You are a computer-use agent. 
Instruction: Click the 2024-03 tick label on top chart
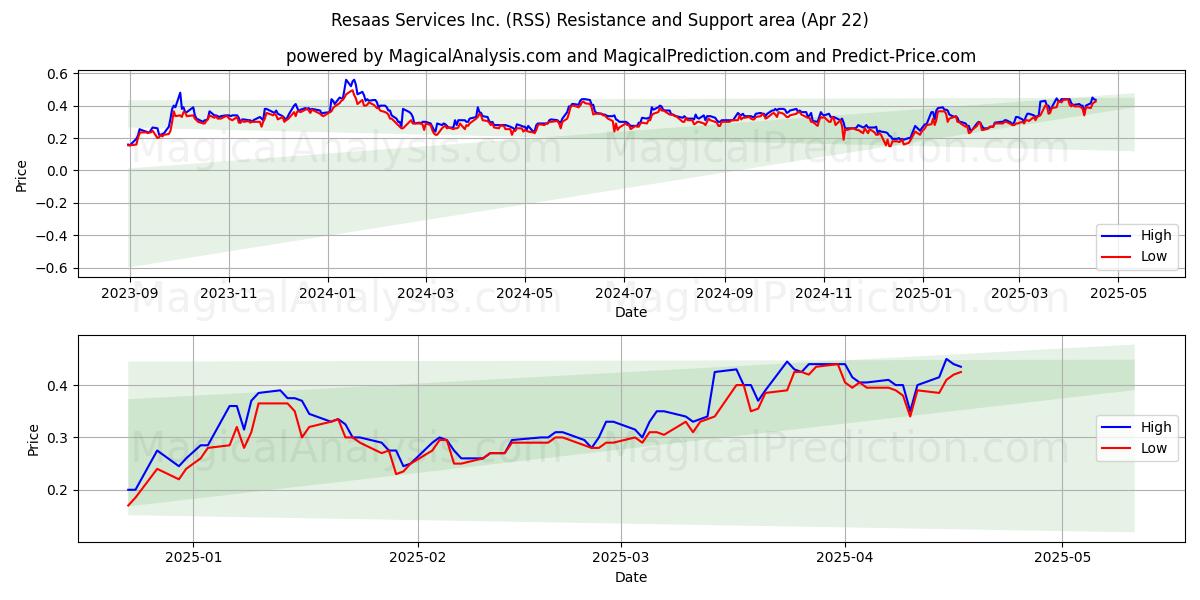tap(426, 293)
